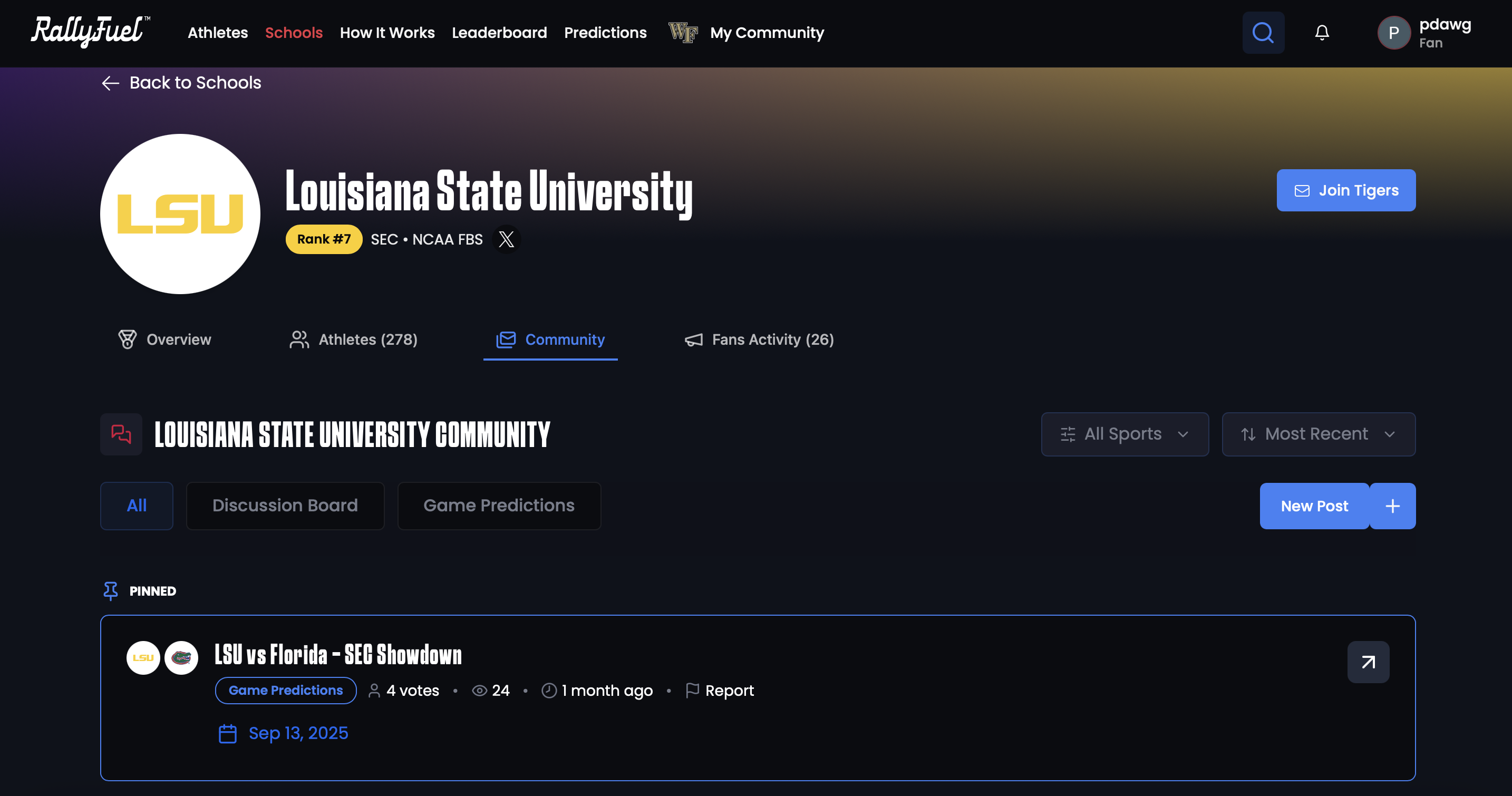The height and width of the screenshot is (796, 1512).
Task: Click the Report link on pinned post
Action: tap(729, 691)
